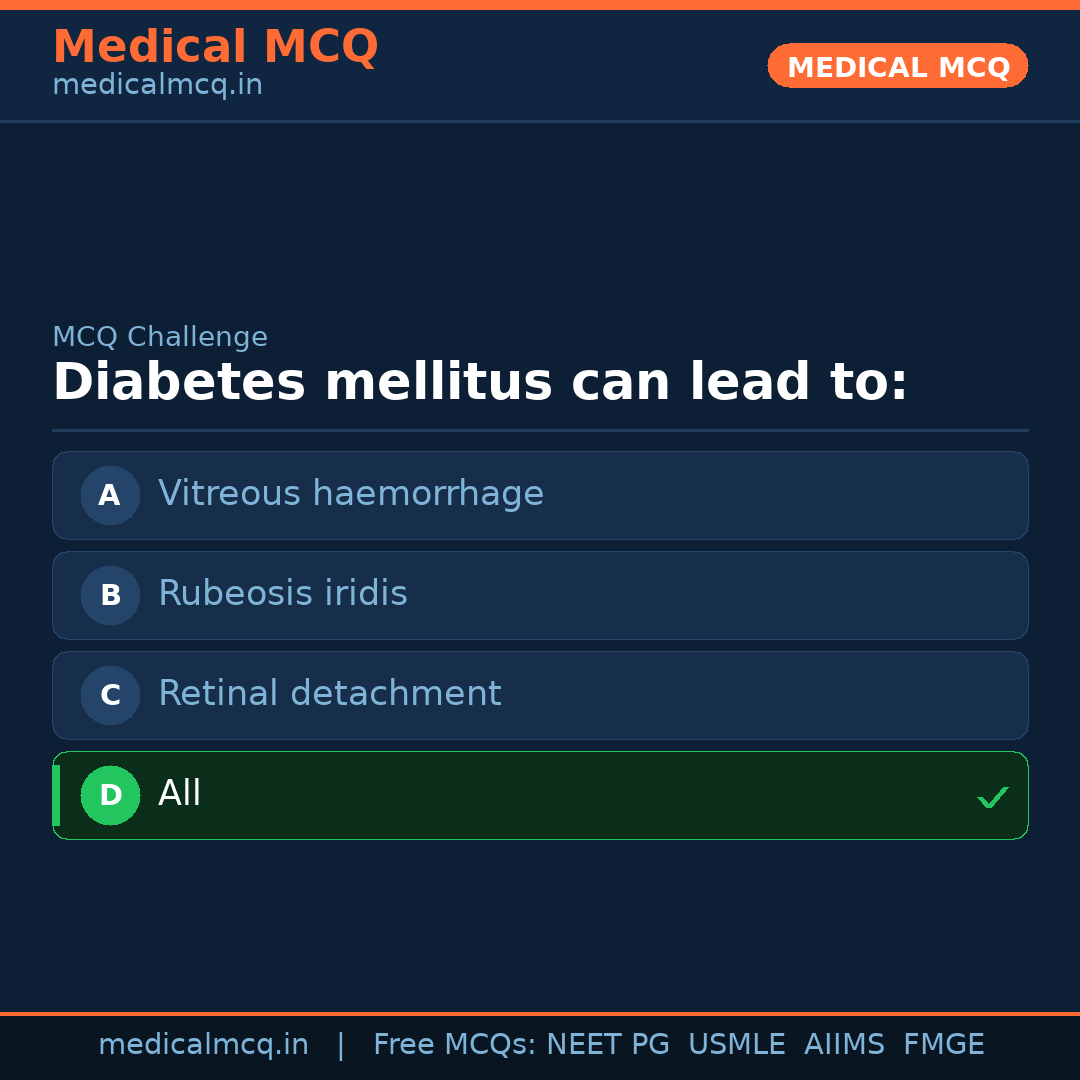Open medicalmcq.in link in the header

[x=157, y=85]
